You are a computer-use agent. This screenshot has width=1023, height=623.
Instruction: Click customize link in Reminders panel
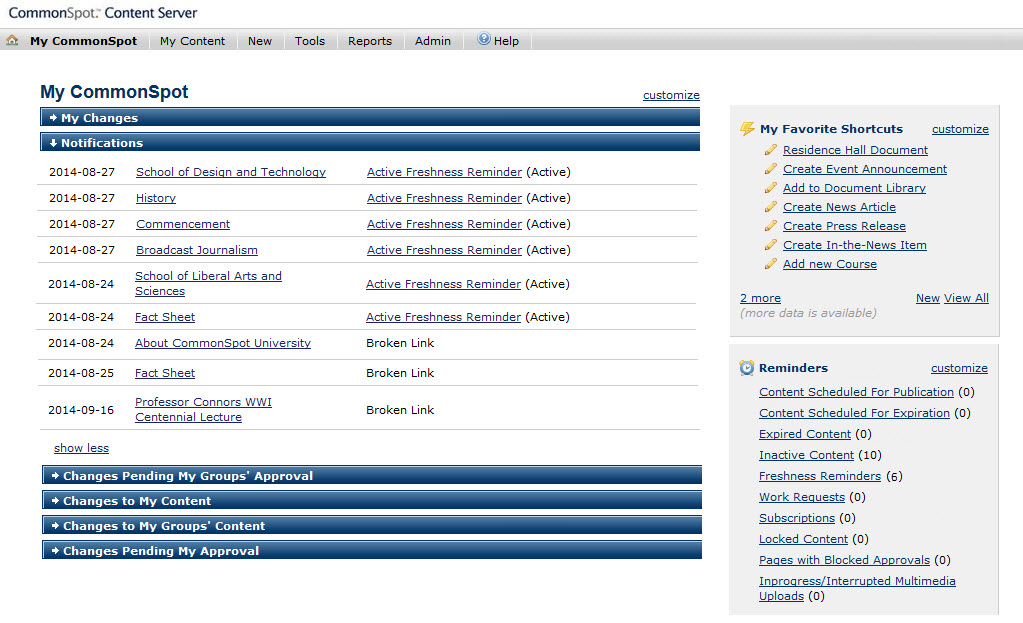pyautogui.click(x=959, y=367)
